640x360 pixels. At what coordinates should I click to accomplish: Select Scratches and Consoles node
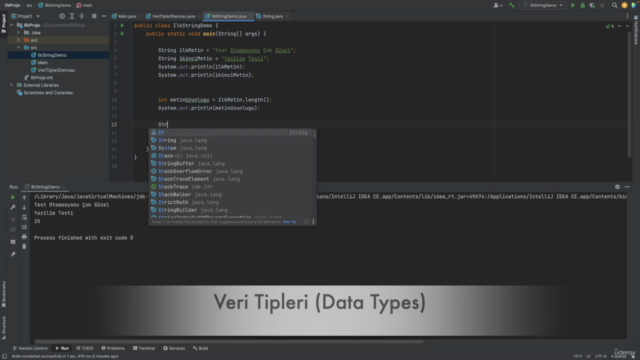(48, 93)
